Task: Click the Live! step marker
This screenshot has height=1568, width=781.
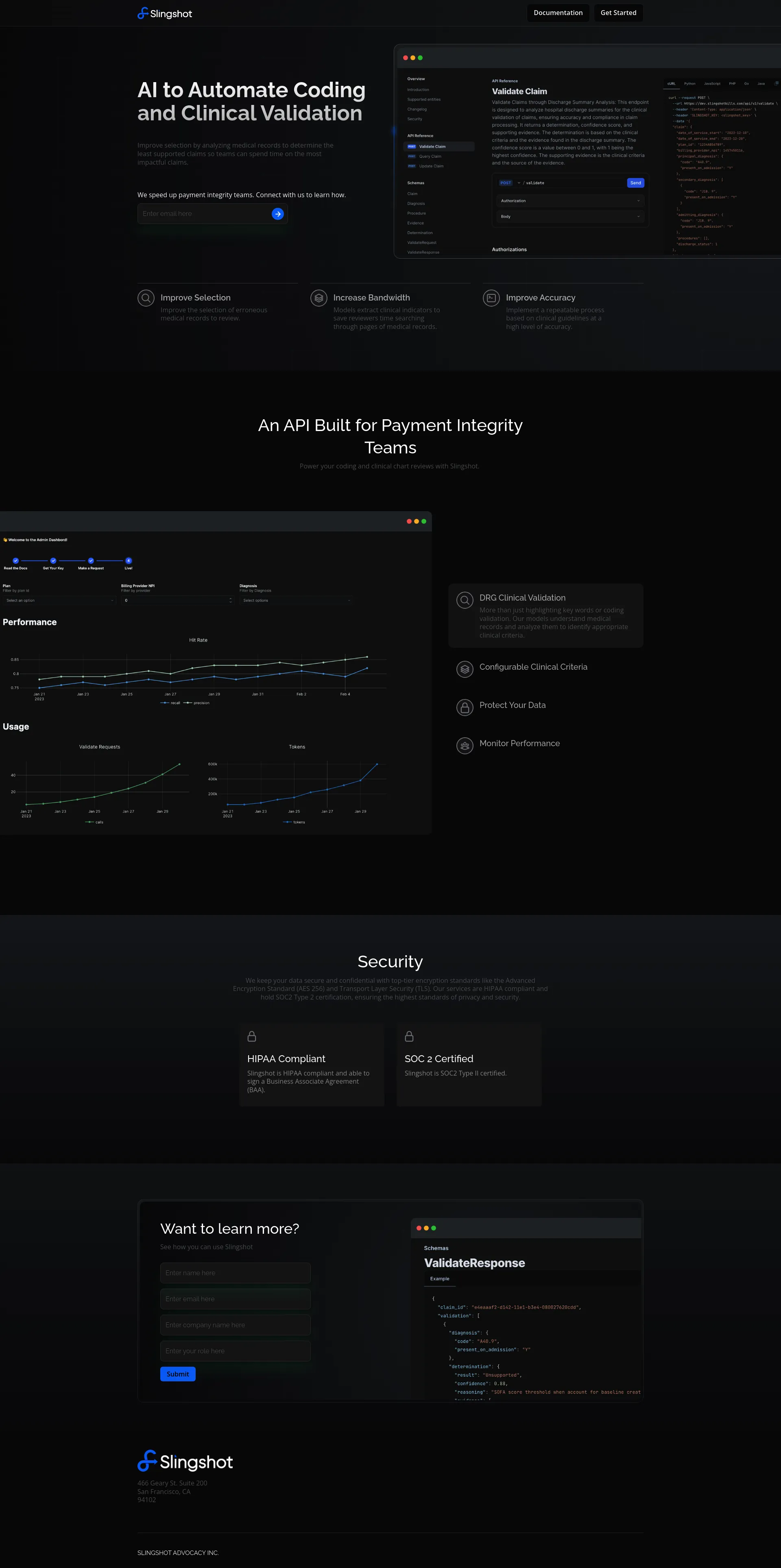Action: 129,561
